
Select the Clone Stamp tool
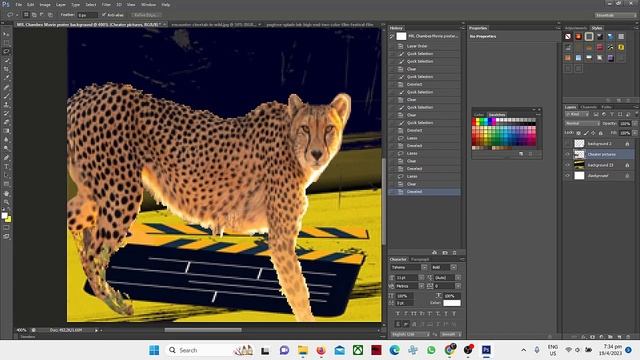(x=6, y=104)
